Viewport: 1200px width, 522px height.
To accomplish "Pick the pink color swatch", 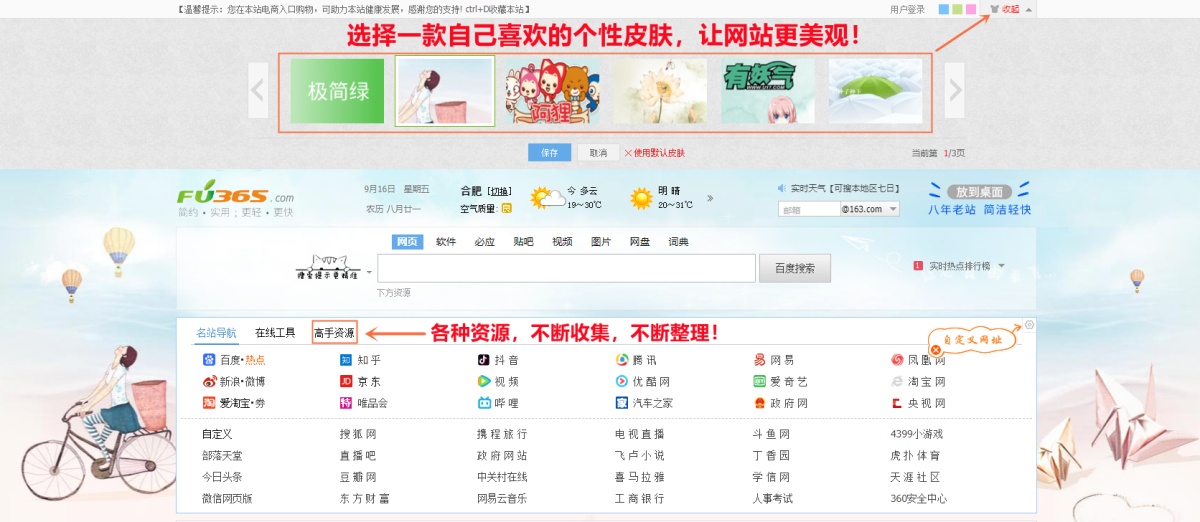I will (972, 9).
